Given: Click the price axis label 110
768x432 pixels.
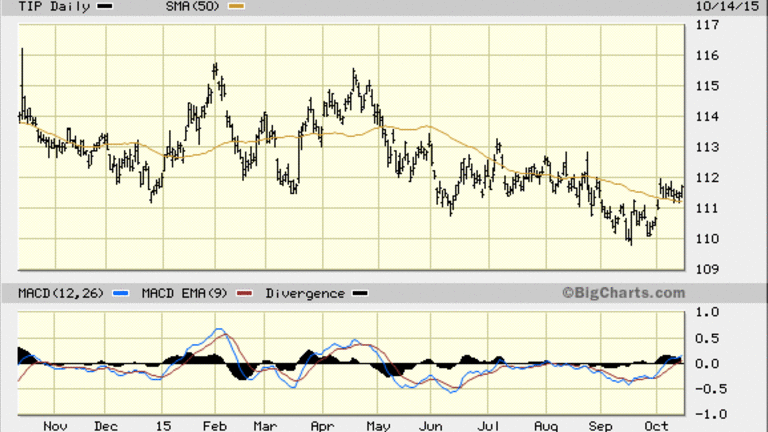Looking at the screenshot, I should click(x=707, y=239).
